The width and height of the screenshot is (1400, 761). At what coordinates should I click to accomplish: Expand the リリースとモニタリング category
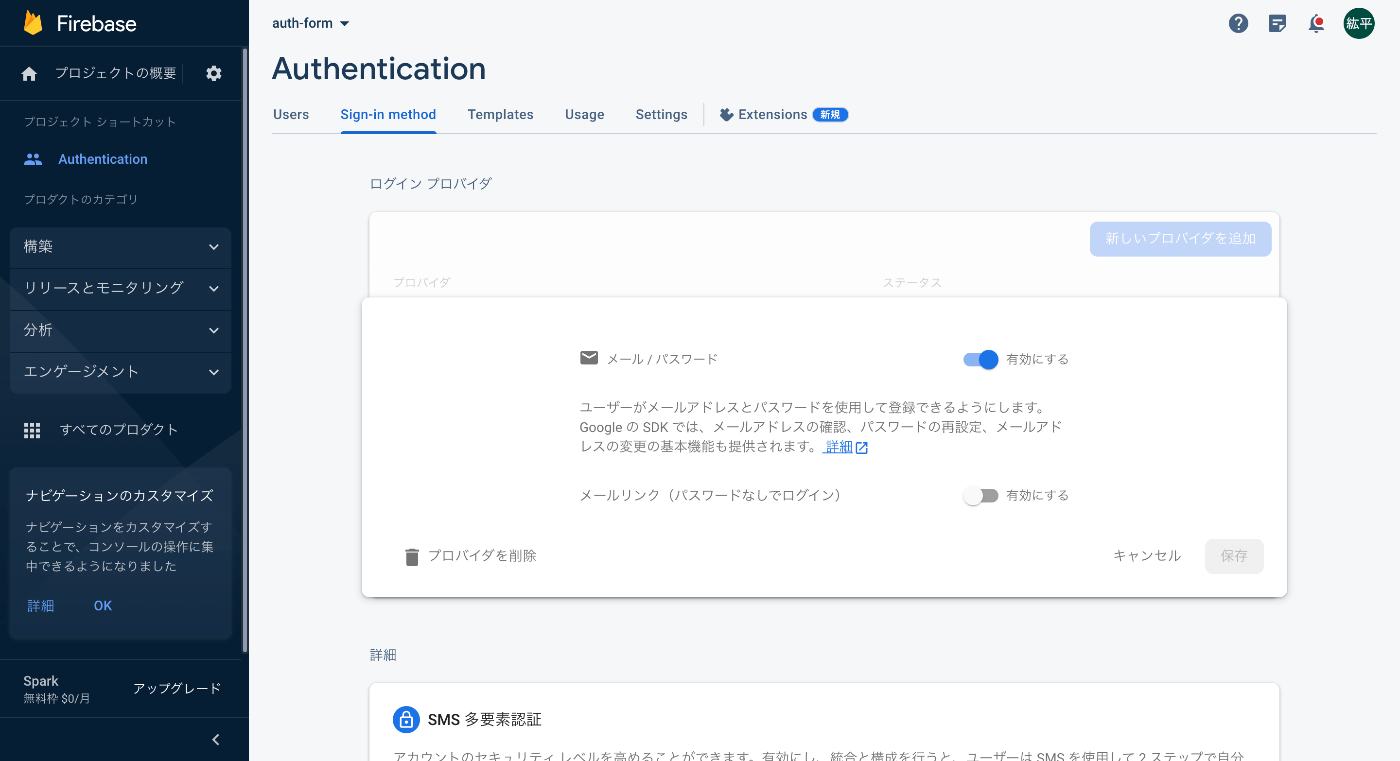[121, 288]
